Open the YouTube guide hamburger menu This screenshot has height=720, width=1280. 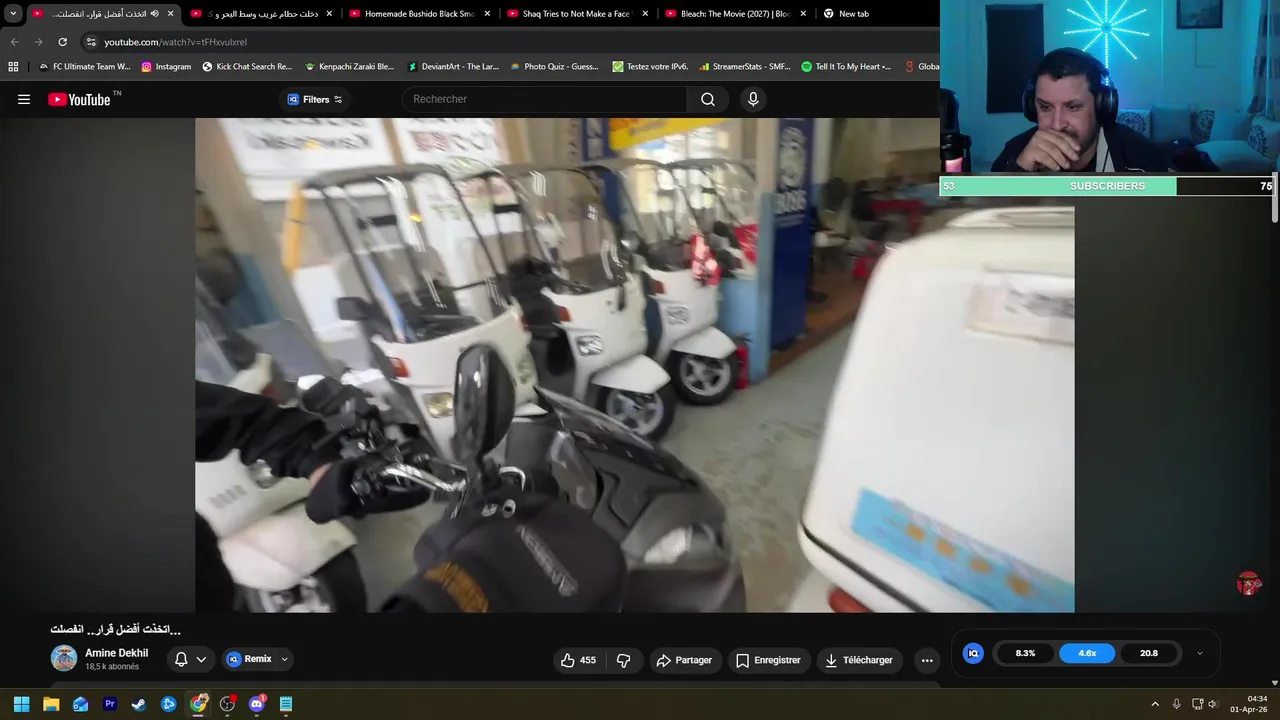24,99
